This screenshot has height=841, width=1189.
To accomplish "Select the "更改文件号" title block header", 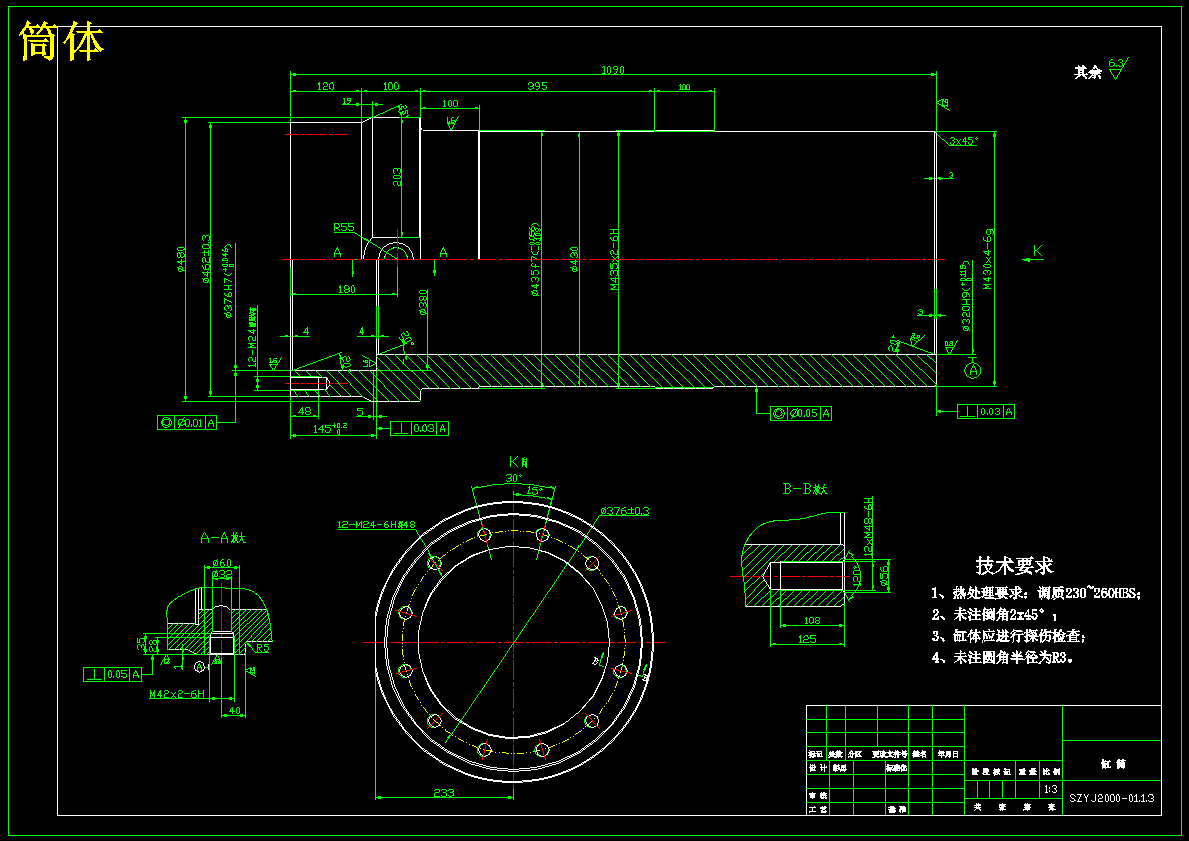I will [889, 755].
